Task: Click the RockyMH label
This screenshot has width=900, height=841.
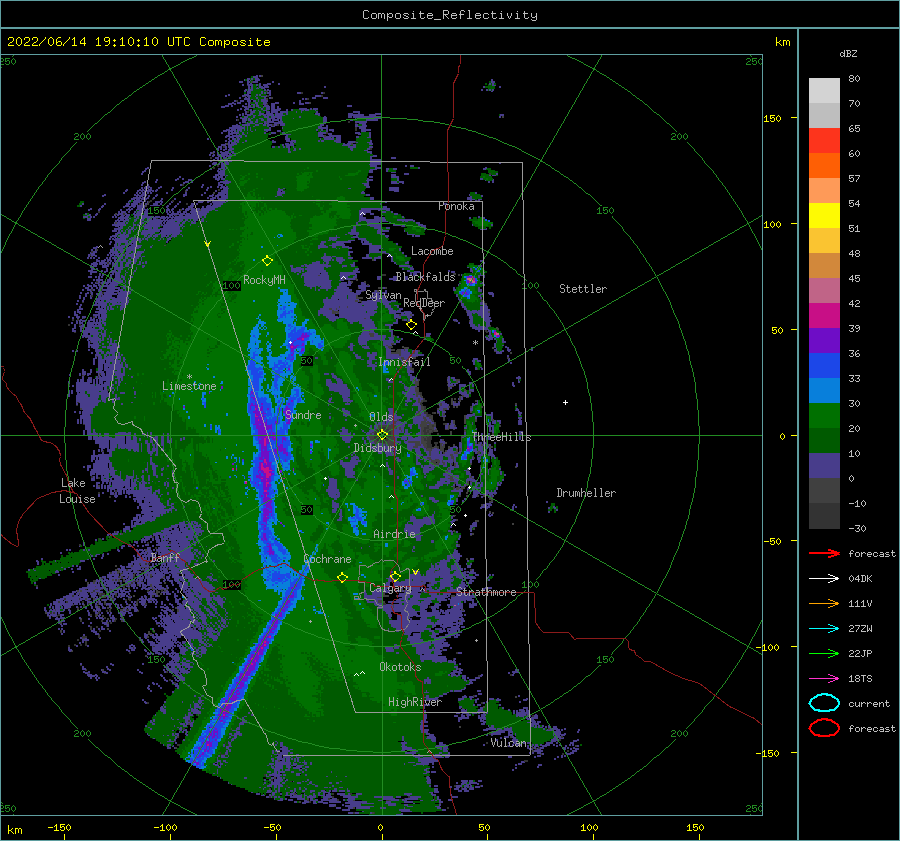Action: [264, 280]
